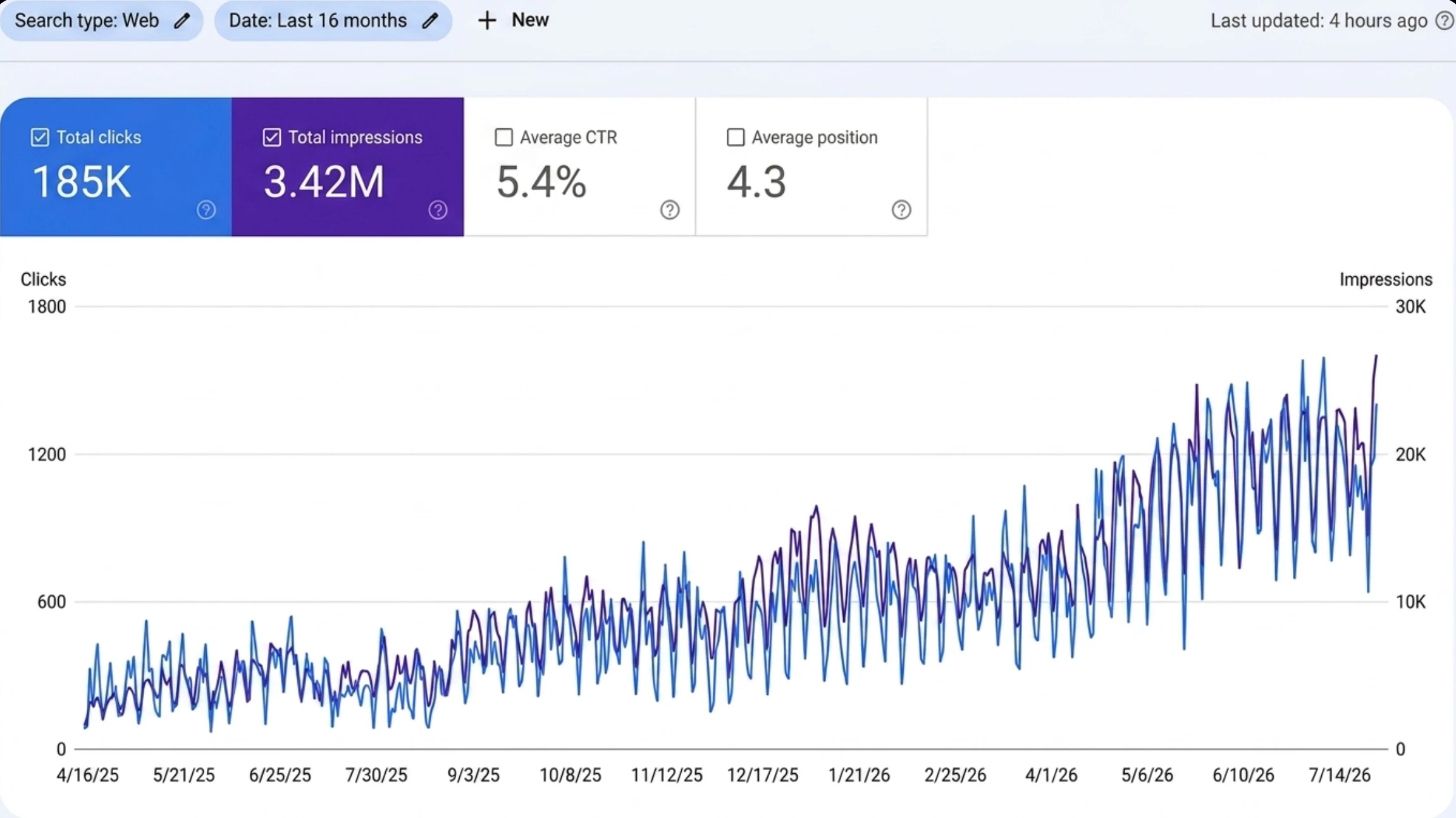The height and width of the screenshot is (818, 1456).
Task: Click the 7/14/26 date label
Action: 1340,776
